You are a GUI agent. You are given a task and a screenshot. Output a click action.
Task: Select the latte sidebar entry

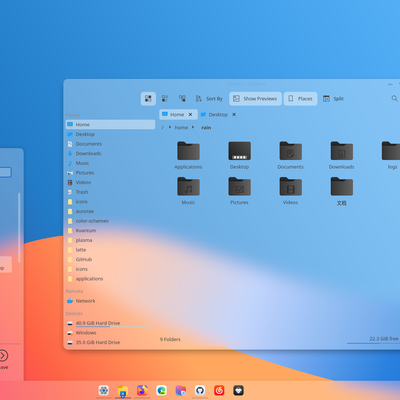pos(110,250)
